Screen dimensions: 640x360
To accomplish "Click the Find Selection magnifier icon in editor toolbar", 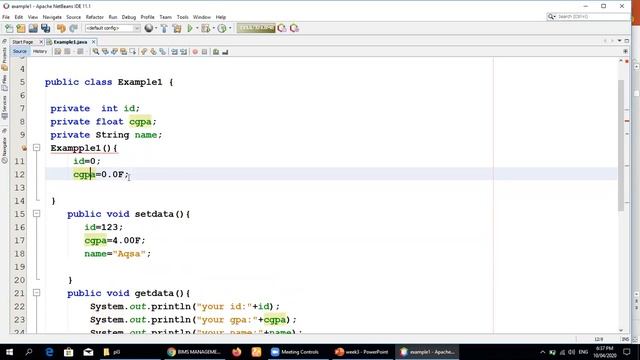I will tap(96, 51).
